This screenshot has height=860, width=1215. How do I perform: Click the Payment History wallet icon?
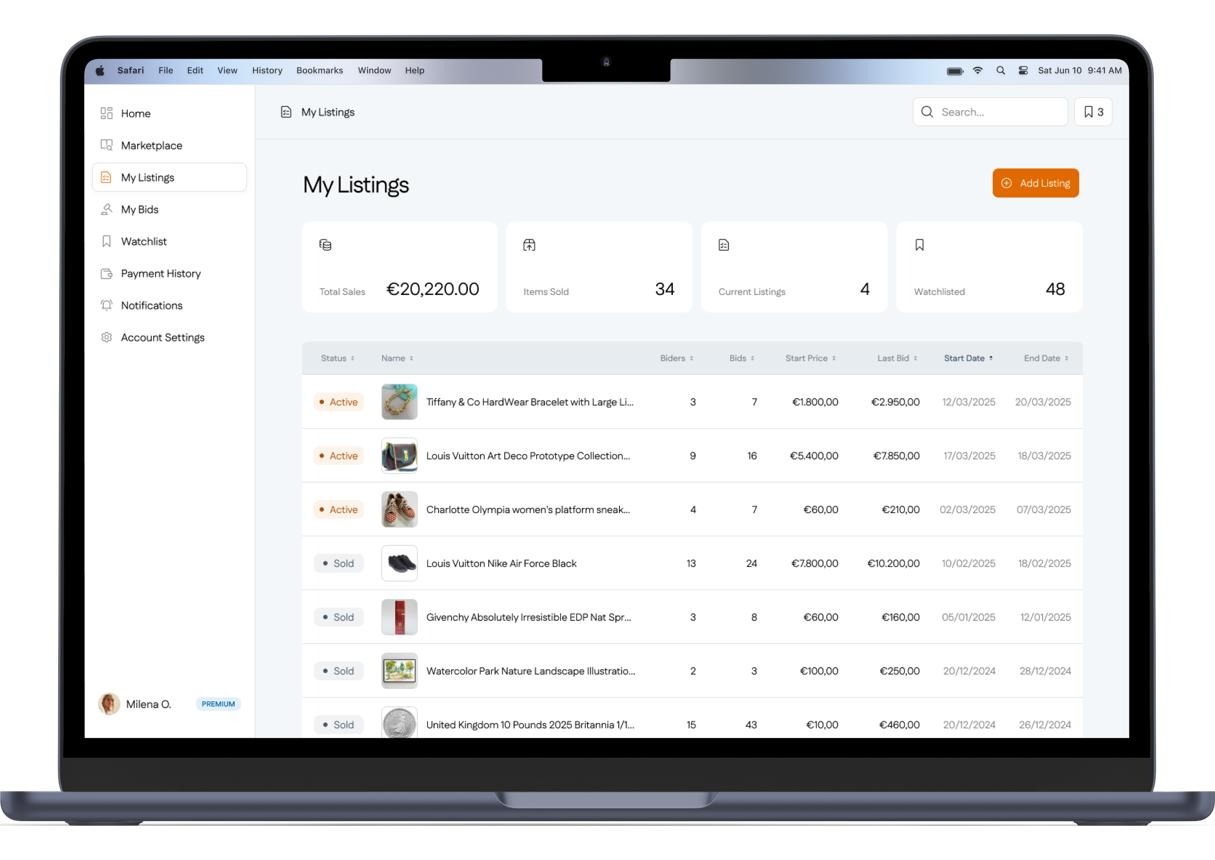coord(106,273)
